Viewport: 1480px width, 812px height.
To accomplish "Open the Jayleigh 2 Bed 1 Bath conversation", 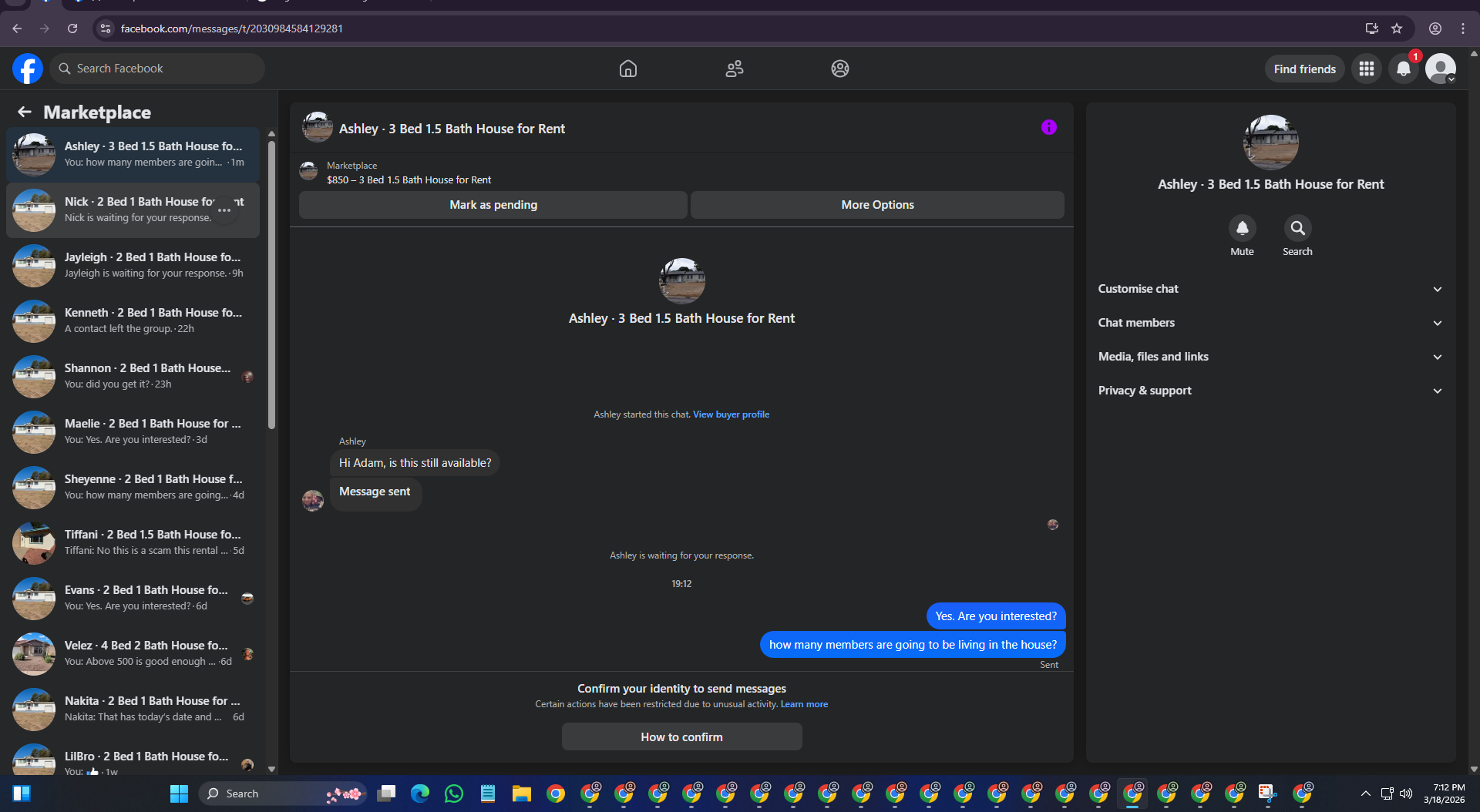I will click(x=133, y=265).
